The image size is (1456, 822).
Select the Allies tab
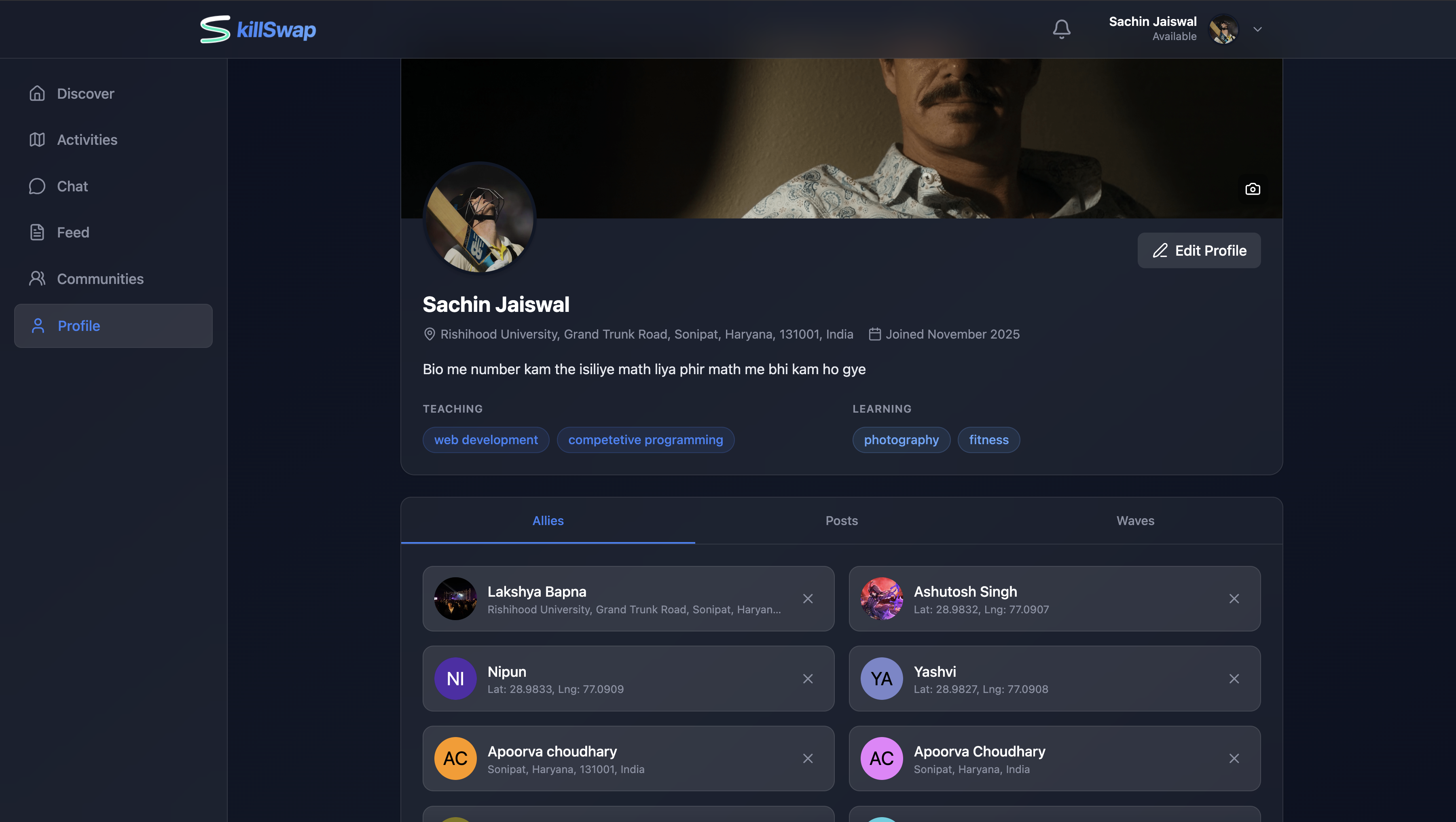(548, 521)
